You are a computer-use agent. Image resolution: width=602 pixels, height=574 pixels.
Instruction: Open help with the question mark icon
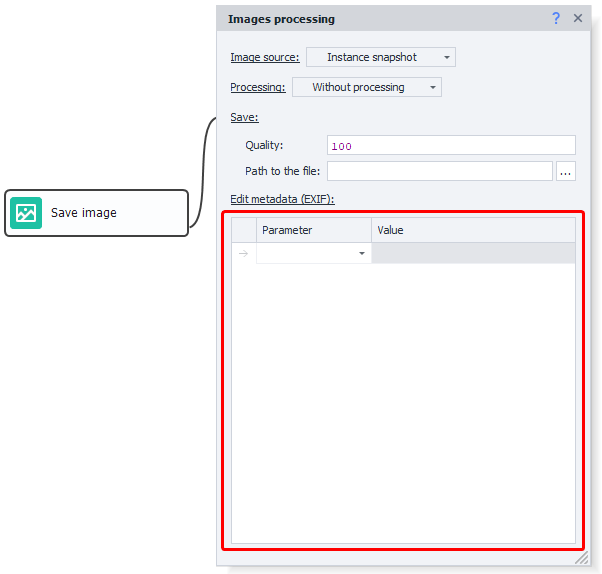(556, 18)
